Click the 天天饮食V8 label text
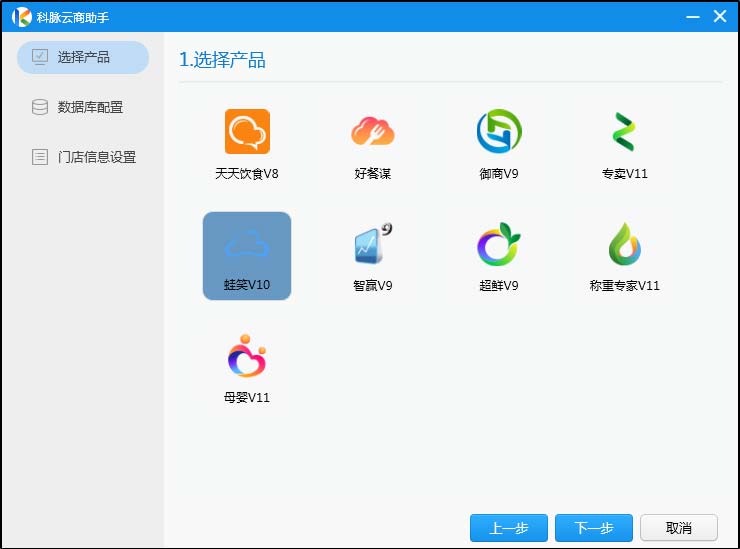This screenshot has width=740, height=549. 247,174
